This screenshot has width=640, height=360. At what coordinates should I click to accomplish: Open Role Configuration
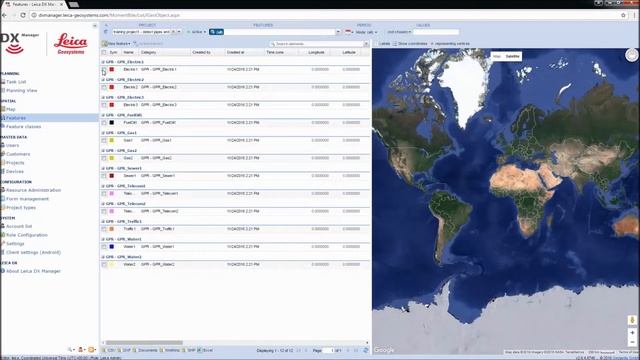click(27, 235)
